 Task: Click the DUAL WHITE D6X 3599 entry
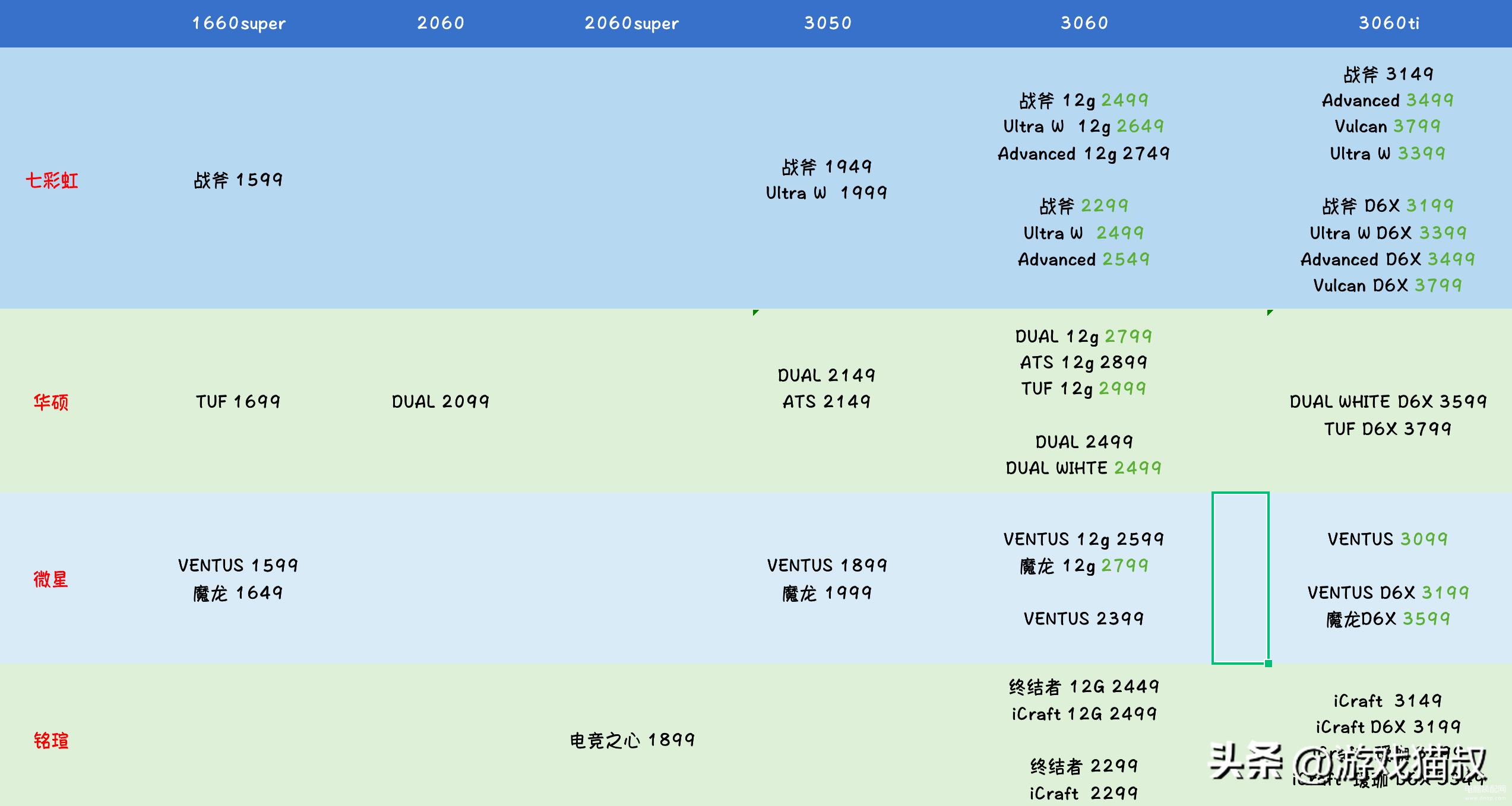point(1388,402)
